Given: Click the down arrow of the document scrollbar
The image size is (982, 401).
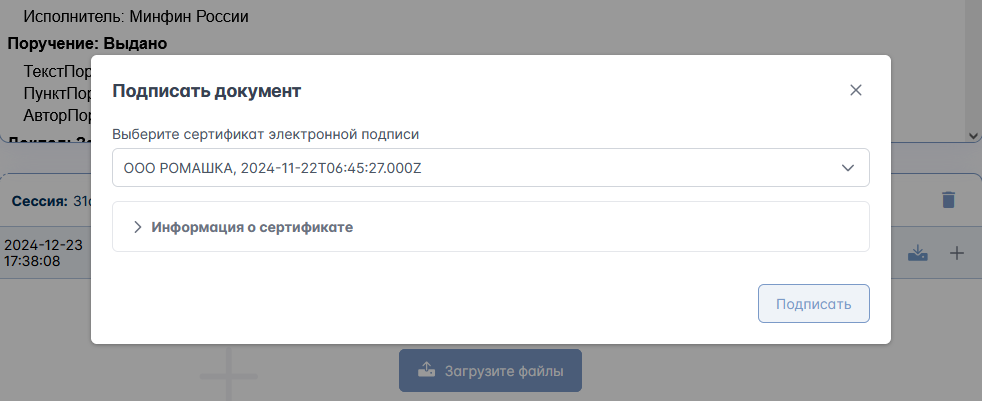Looking at the screenshot, I should pyautogui.click(x=974, y=135).
